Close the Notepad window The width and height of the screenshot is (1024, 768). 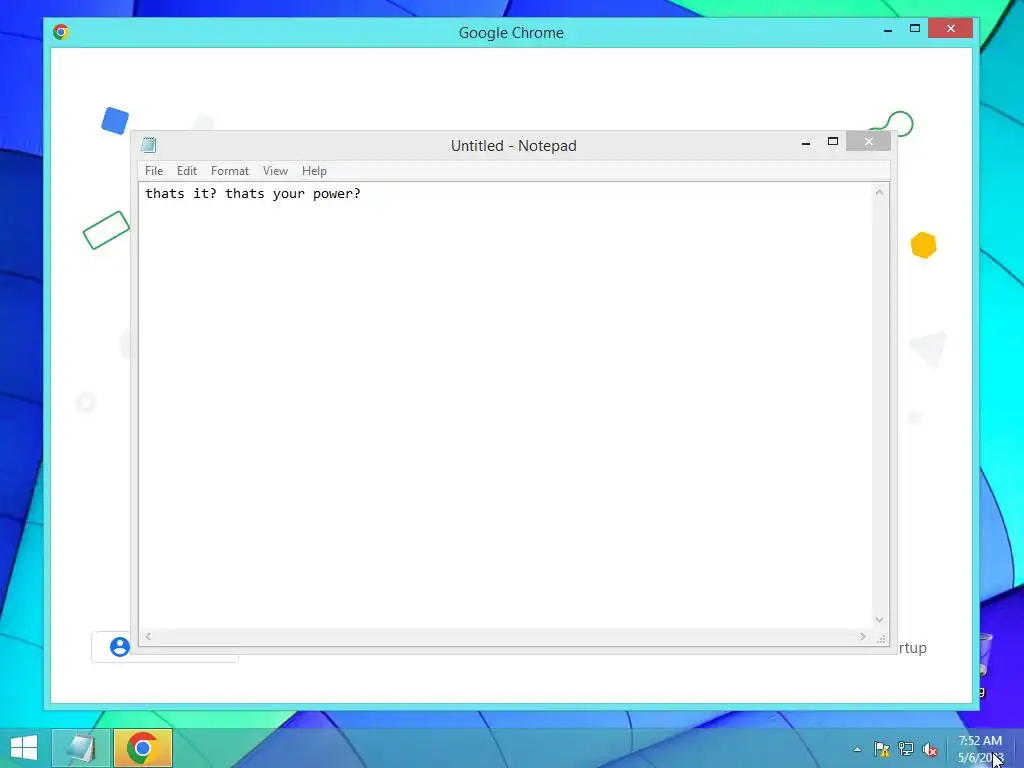point(869,141)
